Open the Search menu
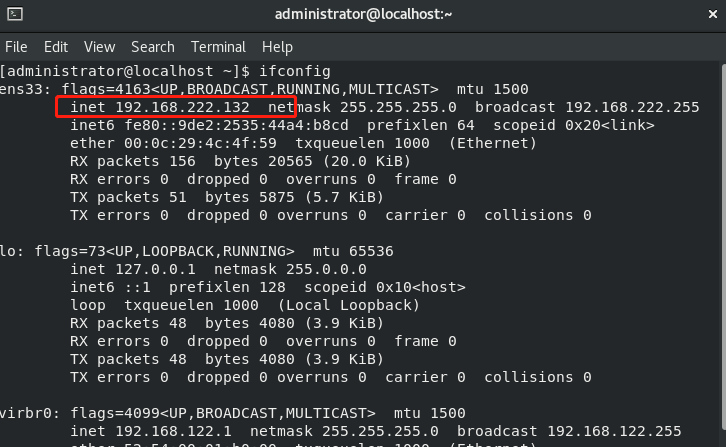 [153, 47]
